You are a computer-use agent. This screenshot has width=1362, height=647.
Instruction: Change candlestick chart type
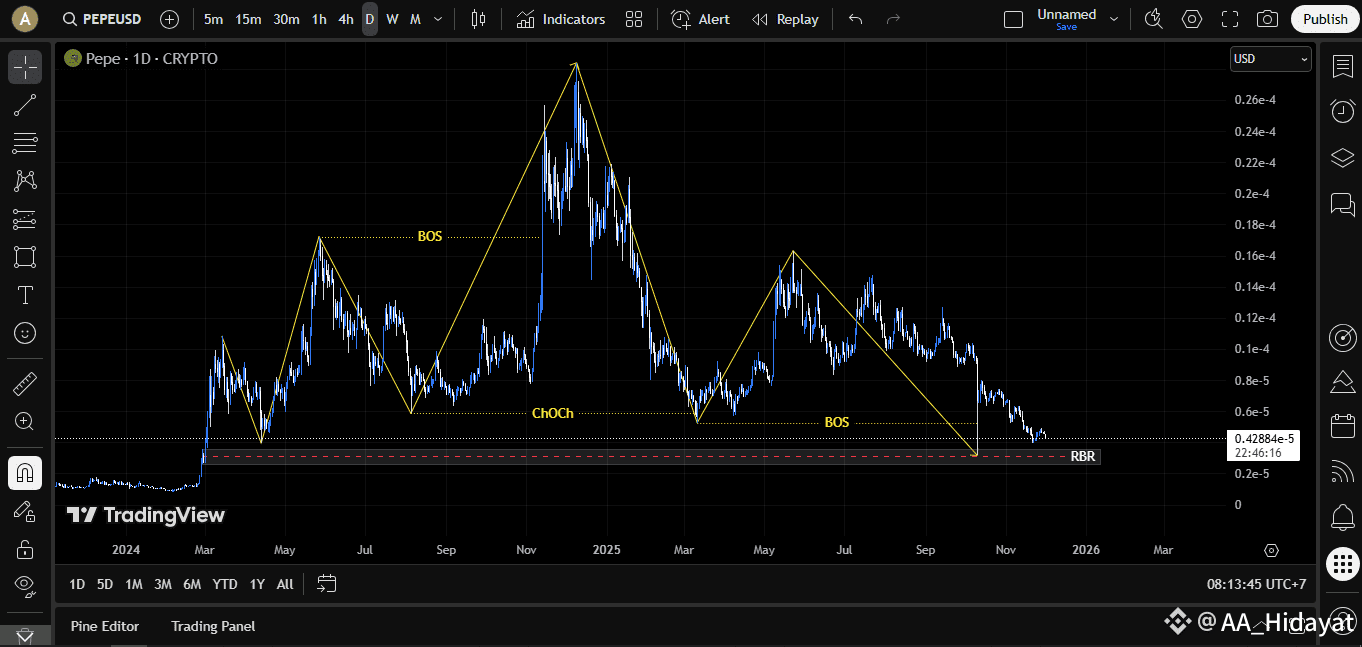(x=478, y=19)
